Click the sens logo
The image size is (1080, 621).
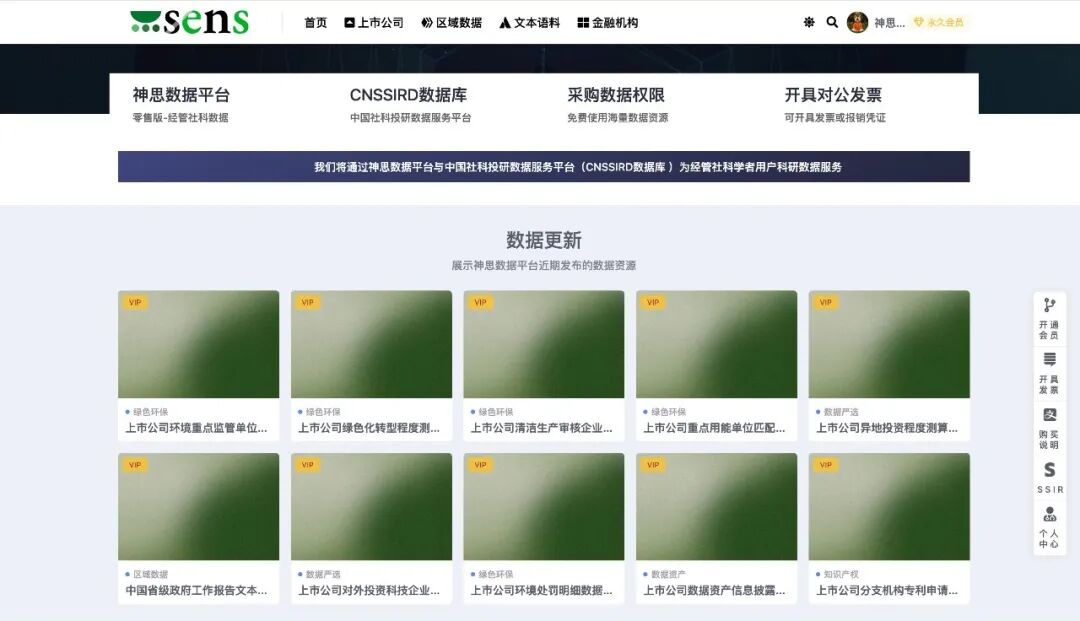click(x=189, y=21)
